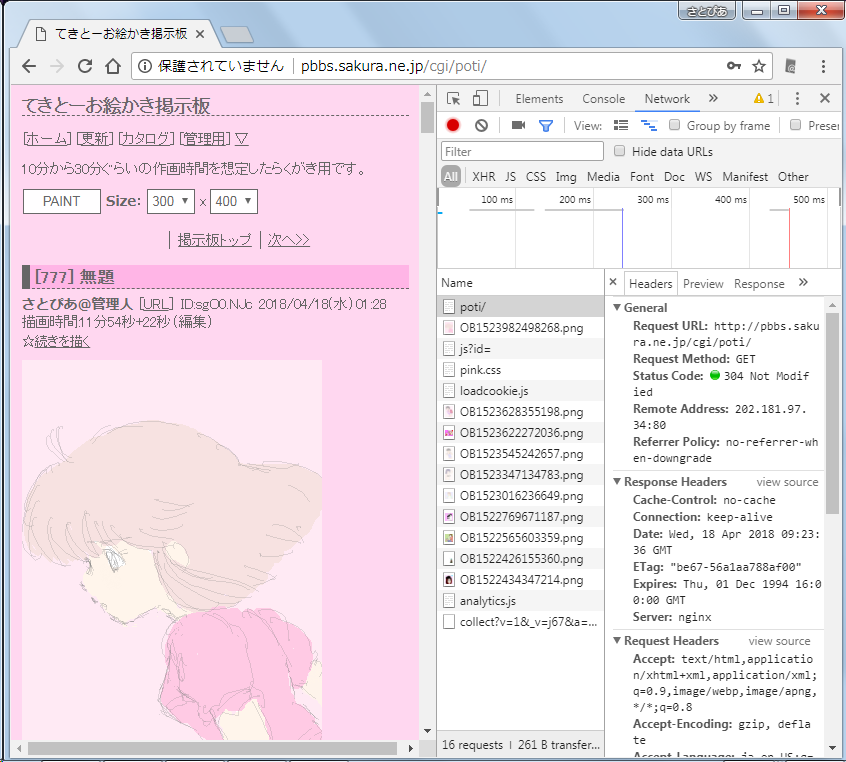Image resolution: width=846 pixels, height=762 pixels.
Task: Open the Headers tab
Action: coord(650,283)
